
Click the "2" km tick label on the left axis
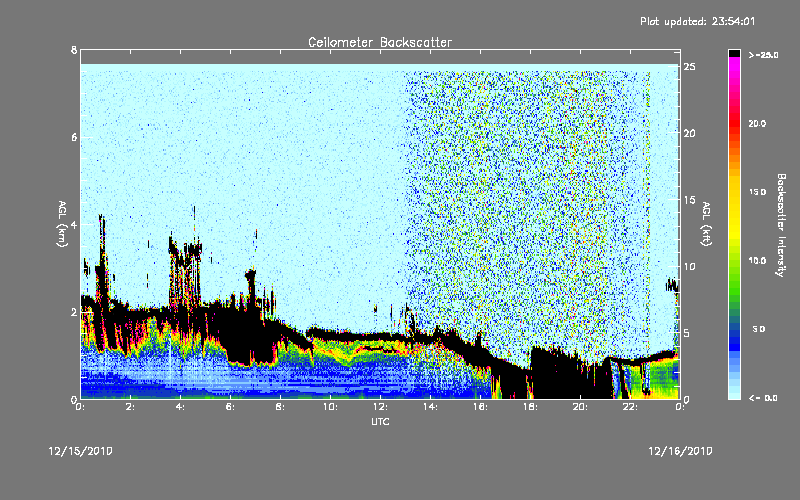[x=74, y=312]
